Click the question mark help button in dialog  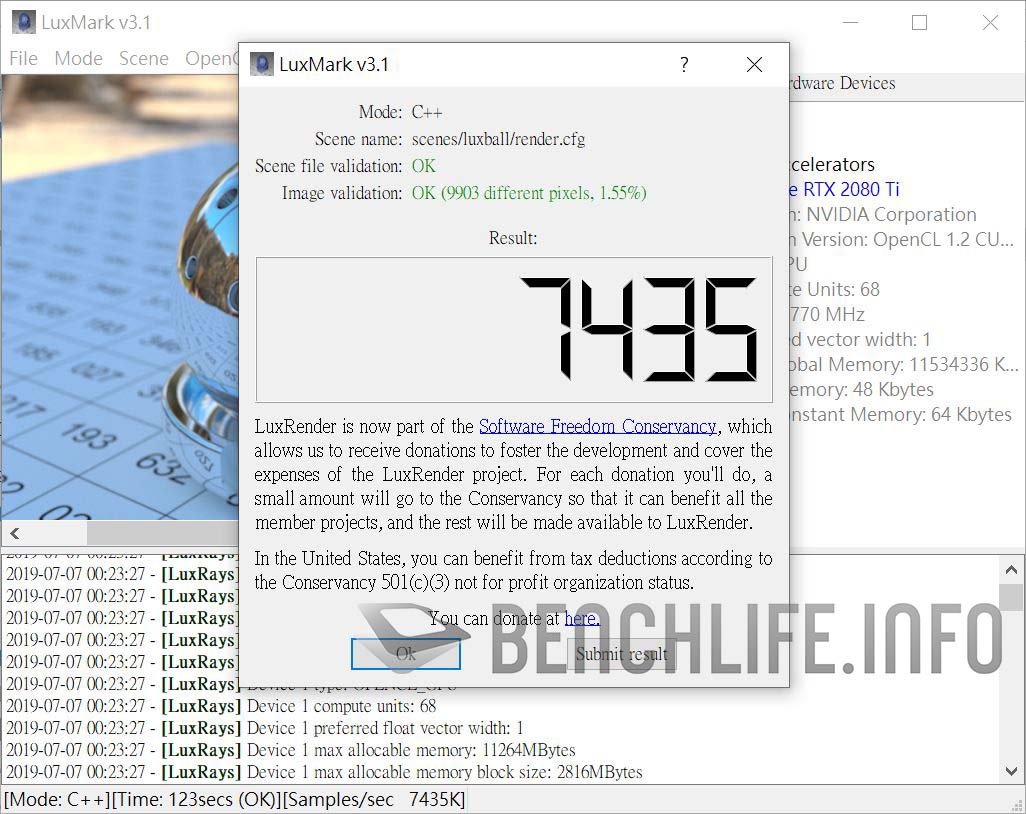tap(684, 65)
